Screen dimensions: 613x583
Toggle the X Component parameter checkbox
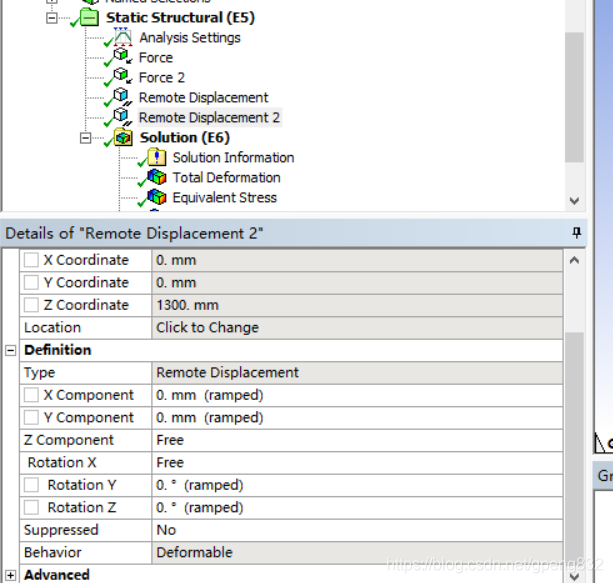click(x=31, y=395)
